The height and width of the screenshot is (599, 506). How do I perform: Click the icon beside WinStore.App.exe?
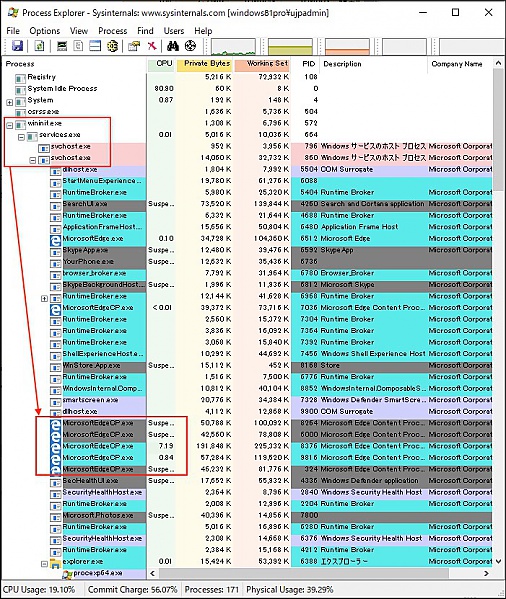pos(56,367)
